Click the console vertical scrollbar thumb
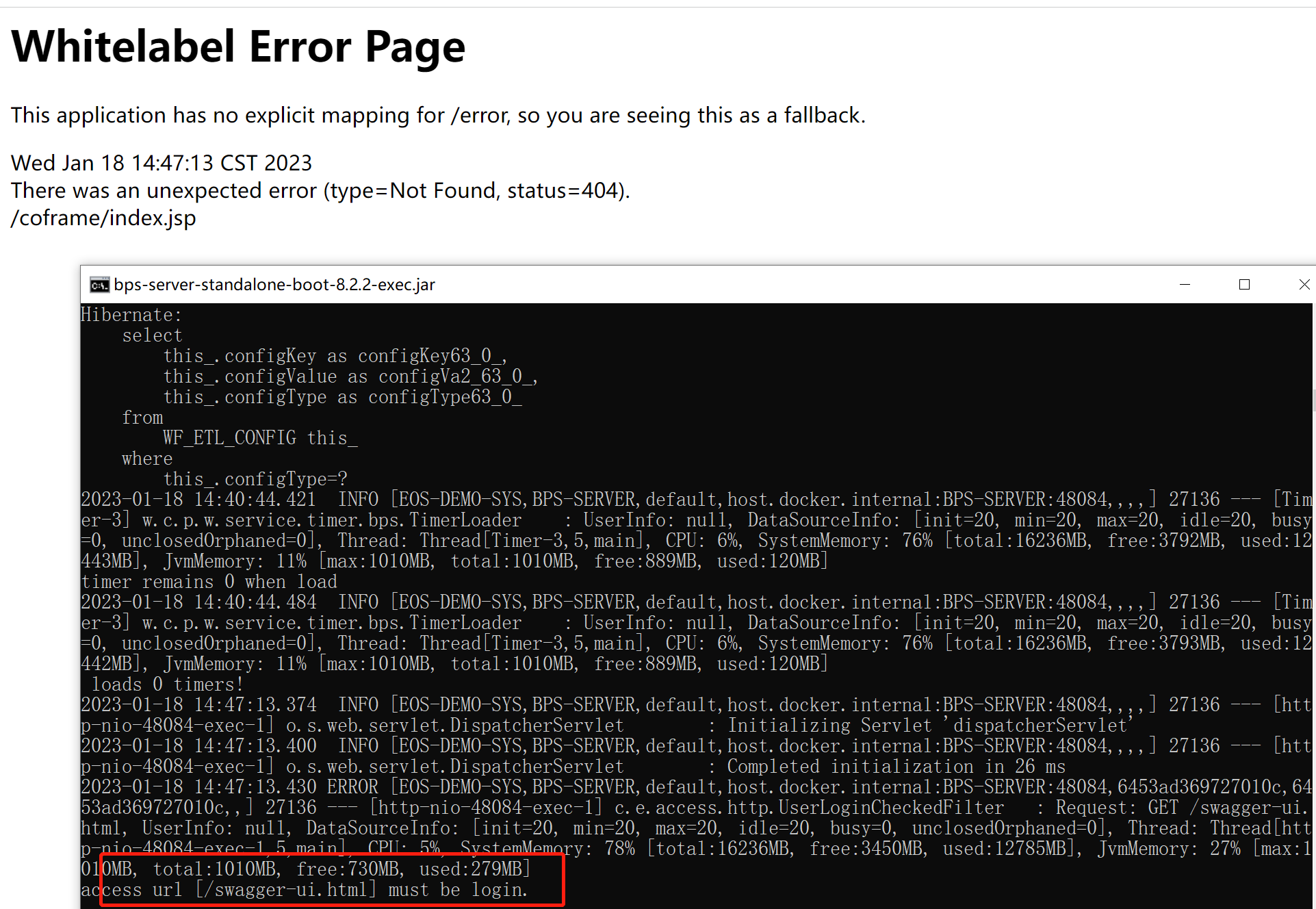Viewport: 1316px width, 909px height. pyautogui.click(x=1313, y=400)
